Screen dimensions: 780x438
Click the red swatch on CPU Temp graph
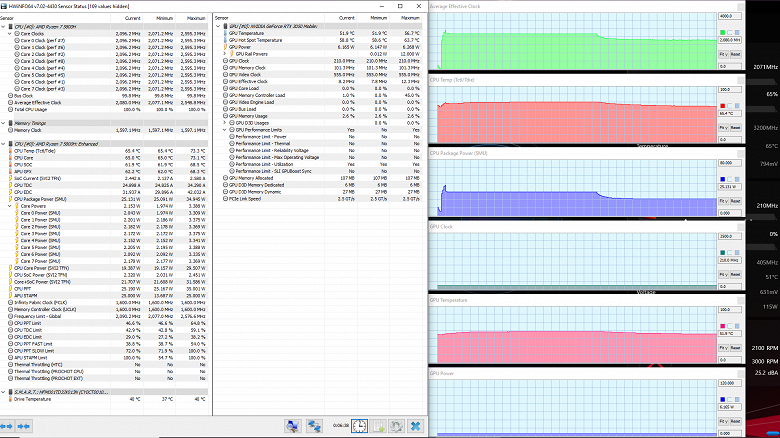[724, 105]
